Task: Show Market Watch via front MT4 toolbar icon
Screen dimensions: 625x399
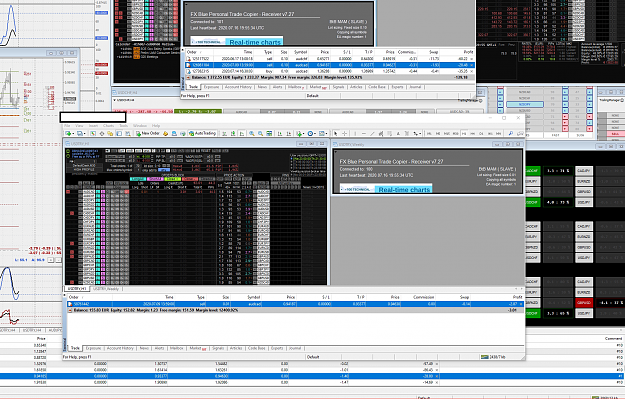Action: [x=93, y=134]
